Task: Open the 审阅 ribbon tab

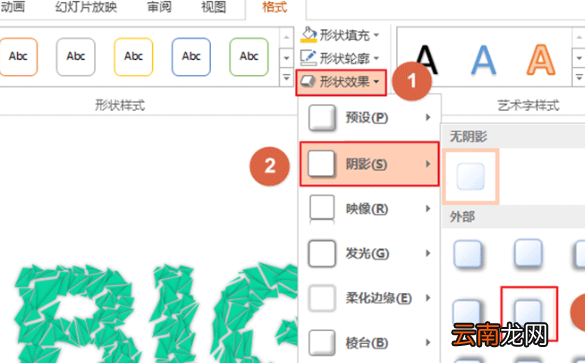Action: coord(159,7)
